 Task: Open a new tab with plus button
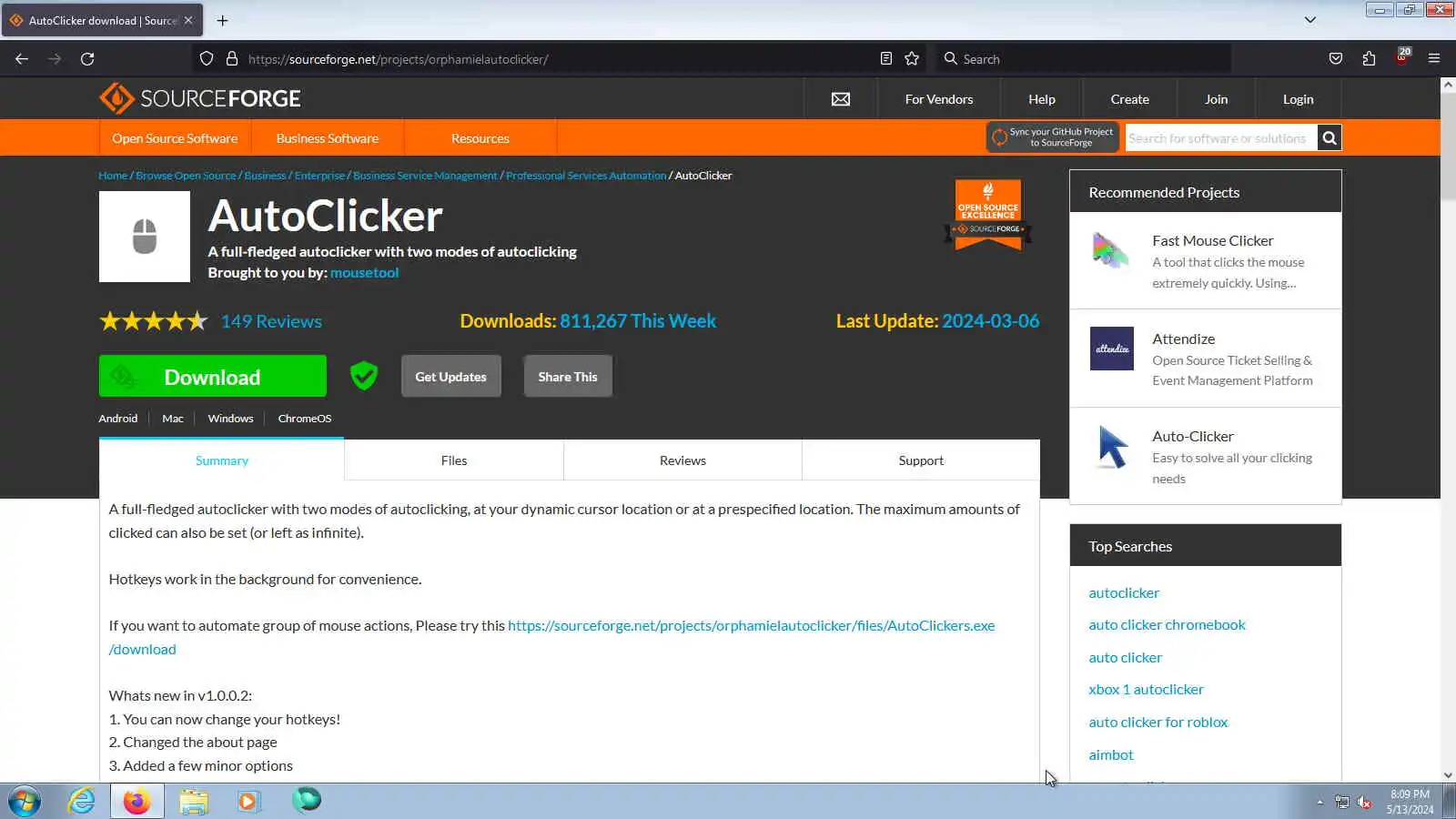(222, 20)
